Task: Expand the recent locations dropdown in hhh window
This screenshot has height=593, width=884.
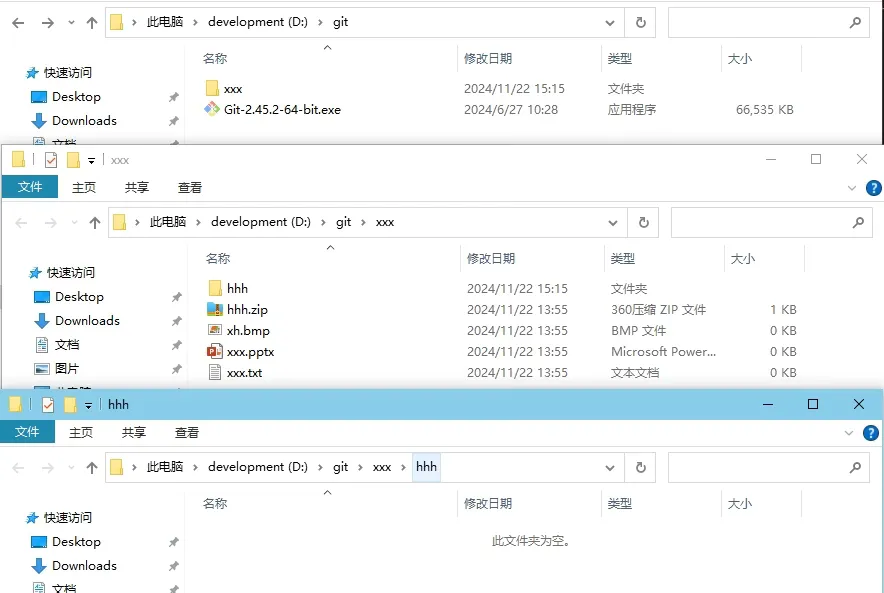Action: tap(70, 468)
